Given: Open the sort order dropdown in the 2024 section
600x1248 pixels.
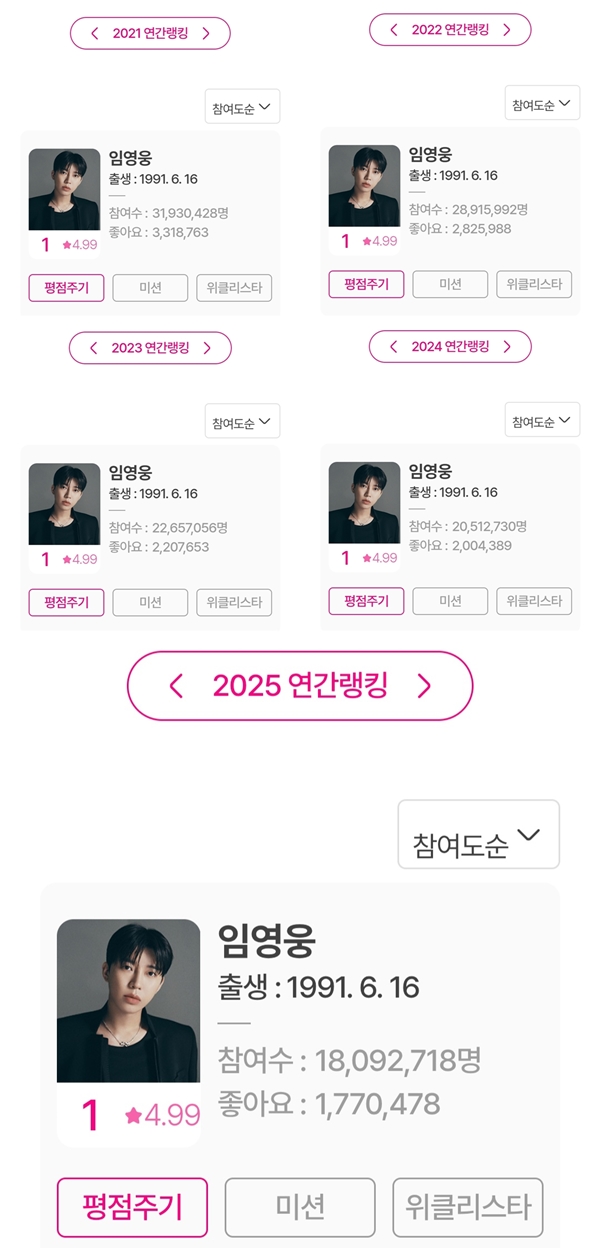Looking at the screenshot, I should tap(541, 419).
